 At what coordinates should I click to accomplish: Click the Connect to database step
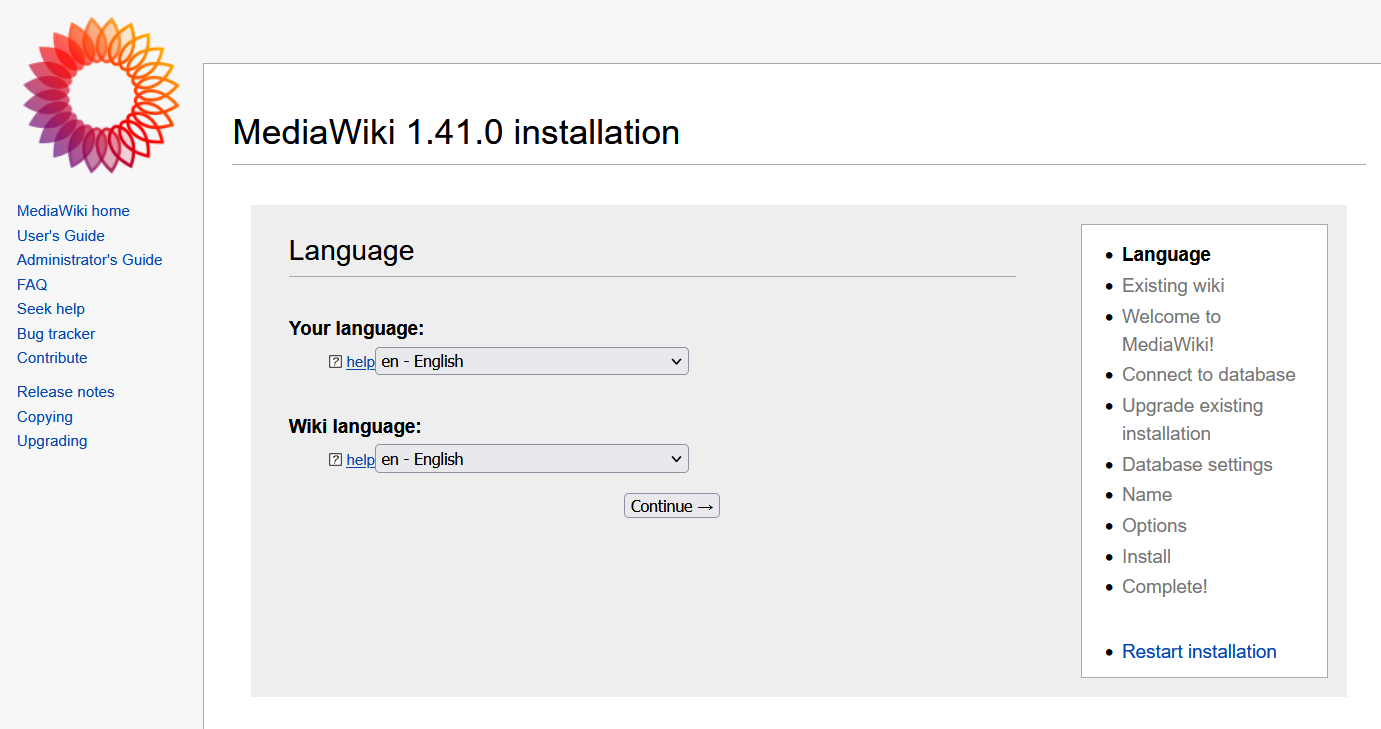(x=1209, y=375)
